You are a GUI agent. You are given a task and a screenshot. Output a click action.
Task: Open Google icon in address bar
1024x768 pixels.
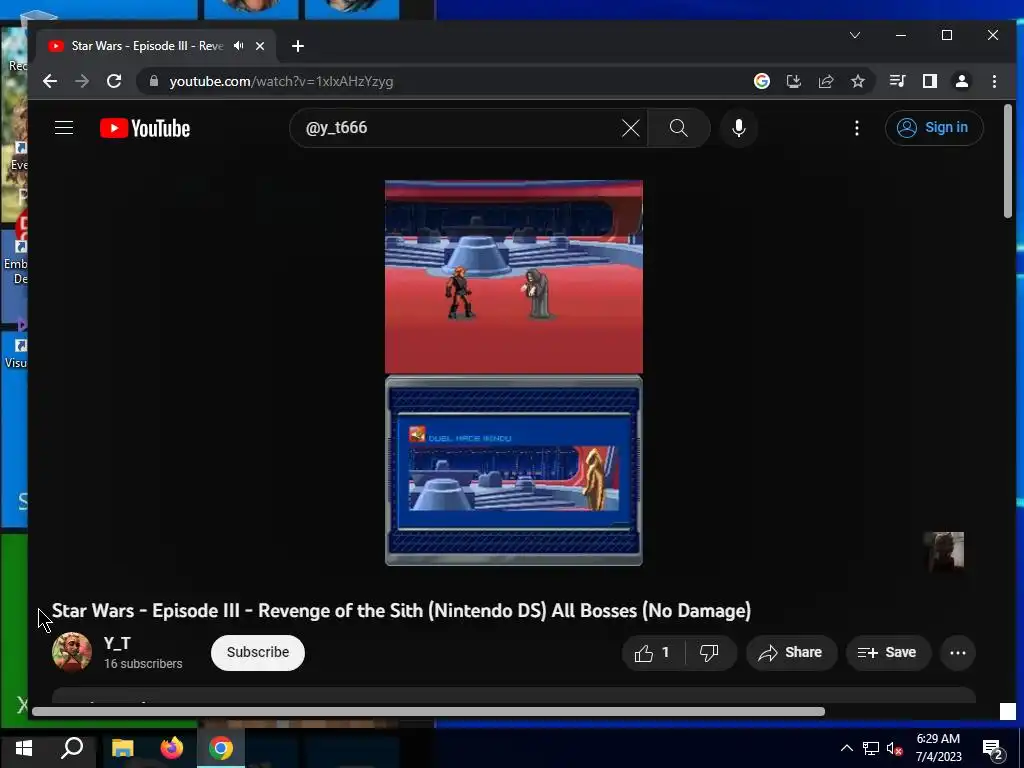click(761, 81)
